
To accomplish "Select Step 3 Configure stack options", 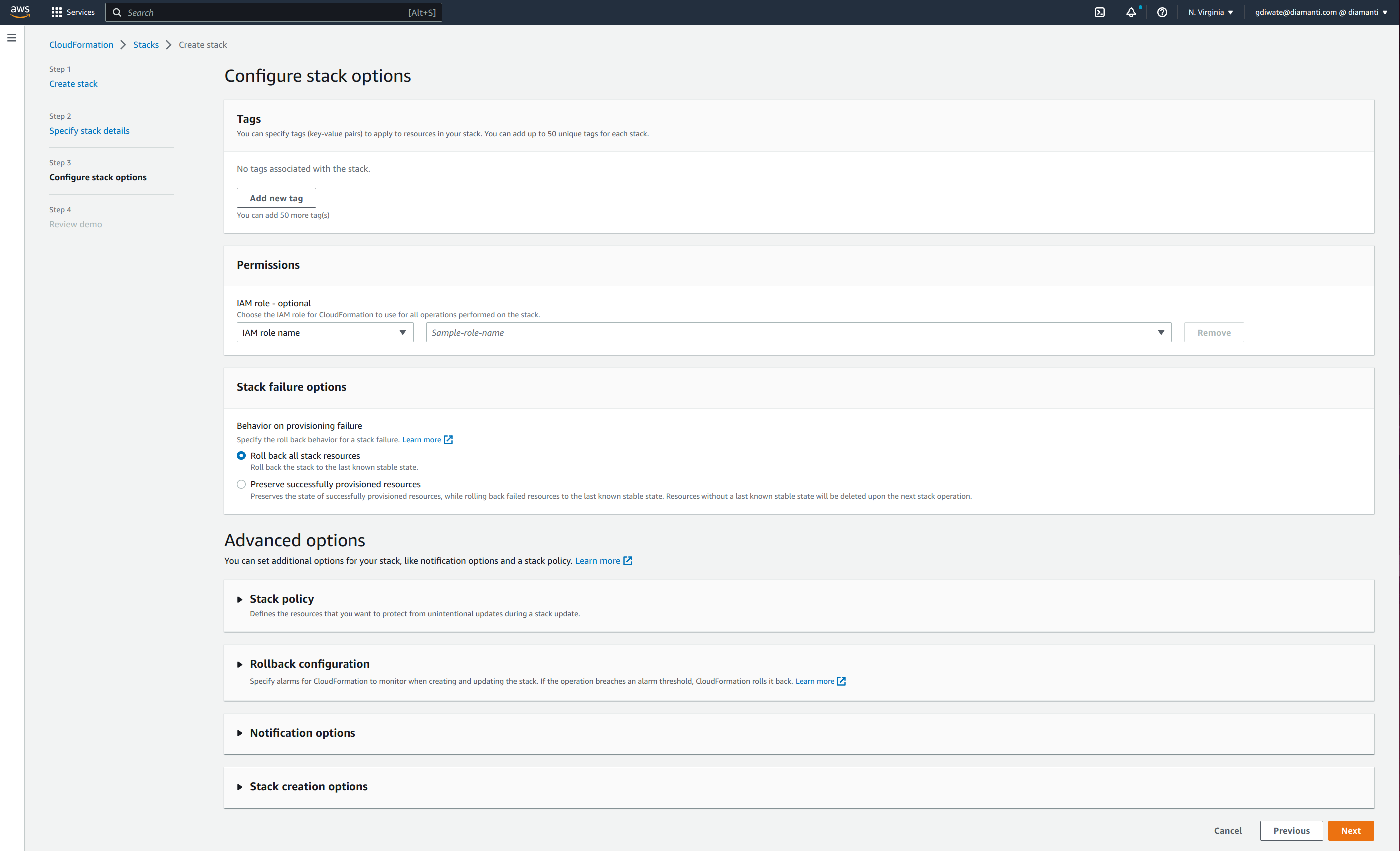I will coord(98,177).
